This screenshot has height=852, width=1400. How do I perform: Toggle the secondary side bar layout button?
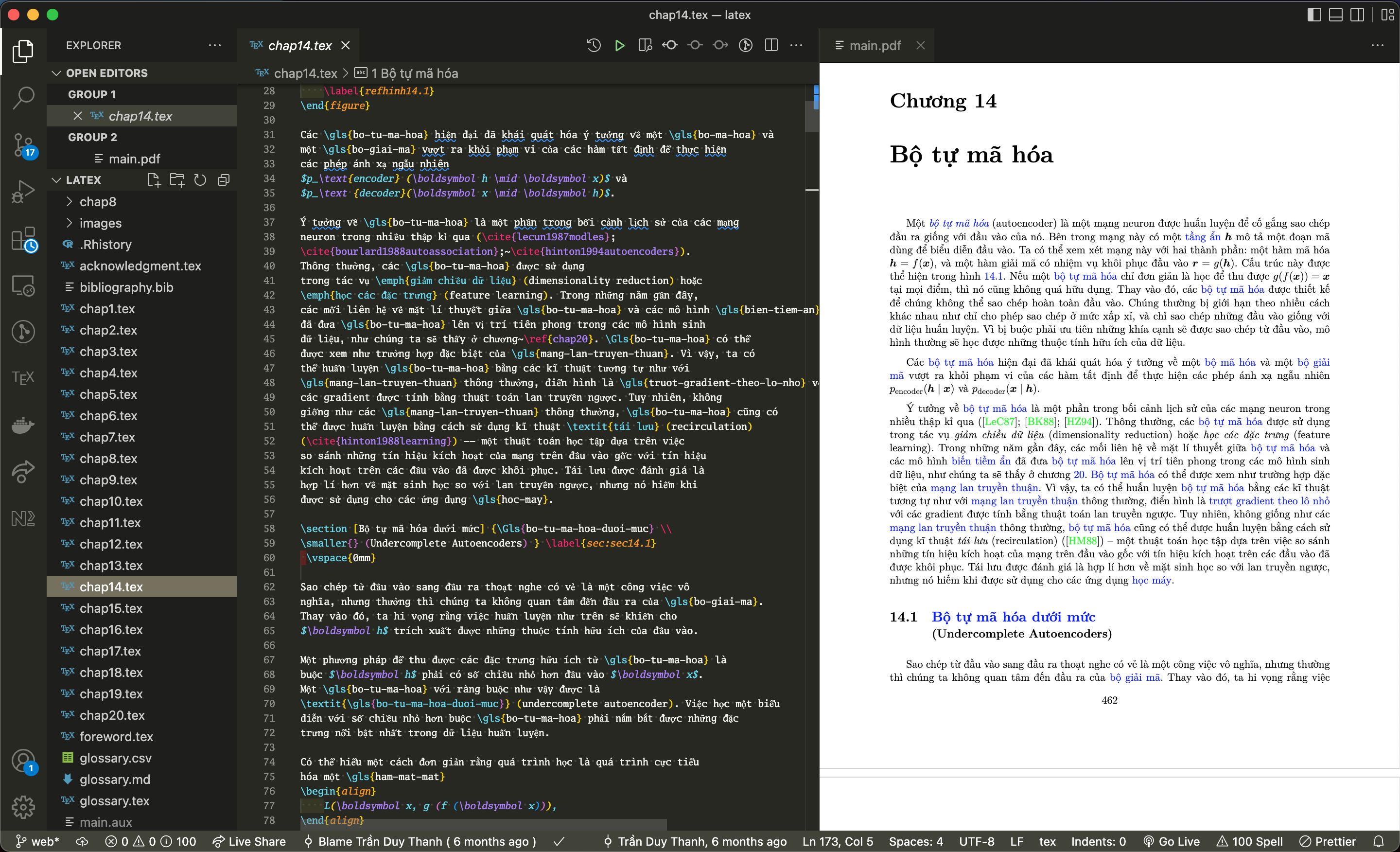(1357, 15)
